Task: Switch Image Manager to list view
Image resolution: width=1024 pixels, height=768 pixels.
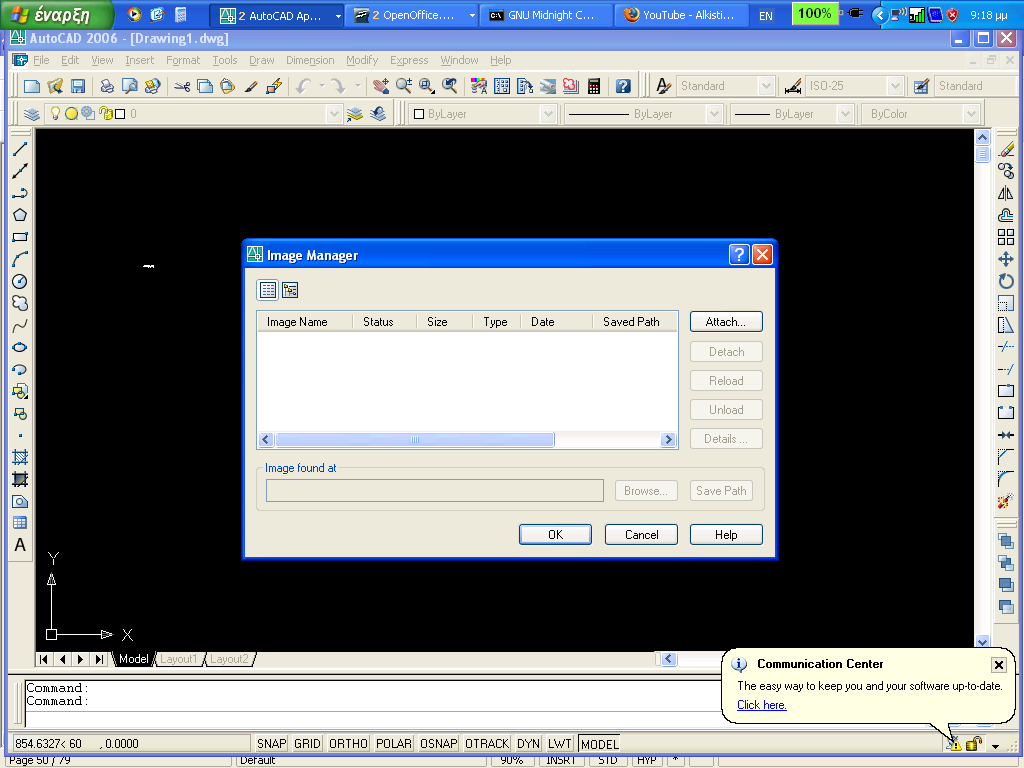Action: click(x=268, y=290)
